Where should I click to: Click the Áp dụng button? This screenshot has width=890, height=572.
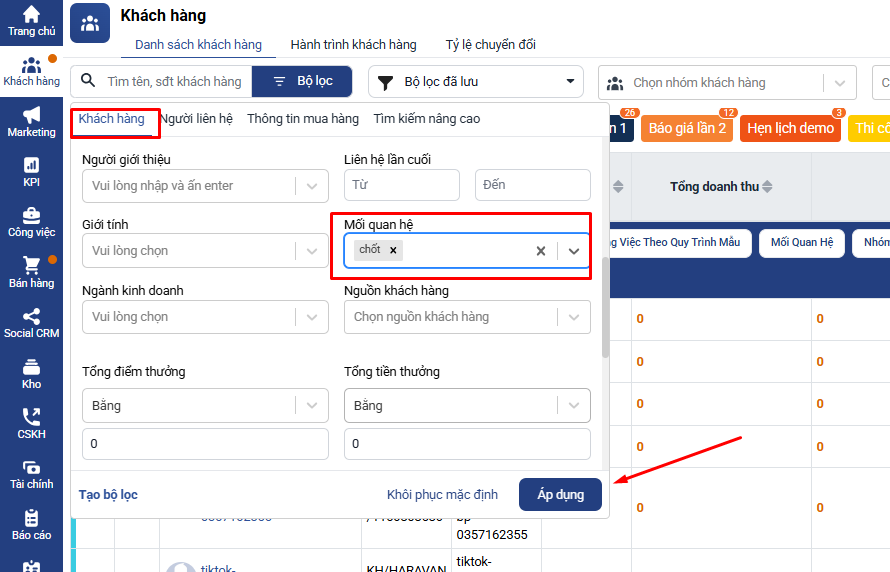[559, 495]
